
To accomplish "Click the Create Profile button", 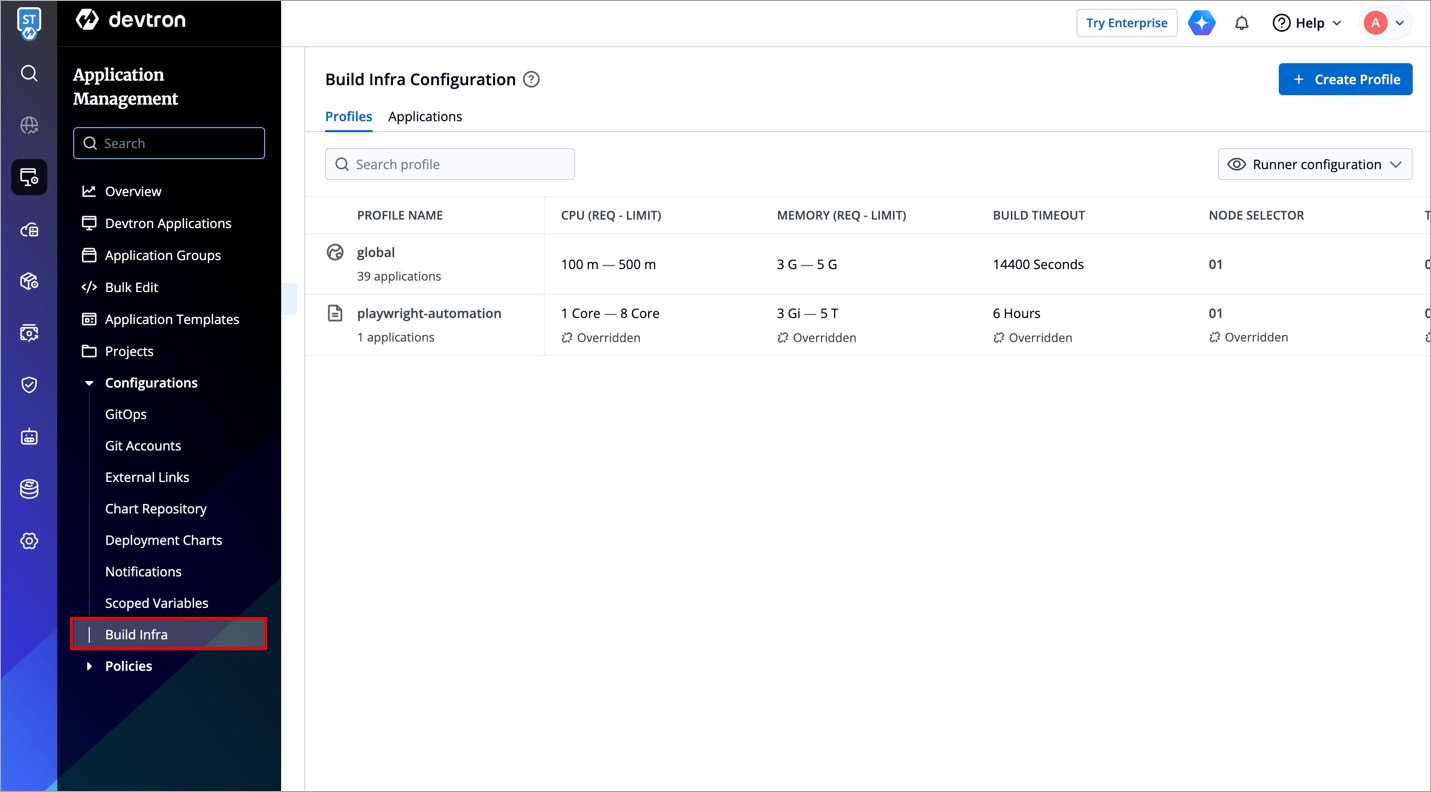I will [x=1345, y=79].
